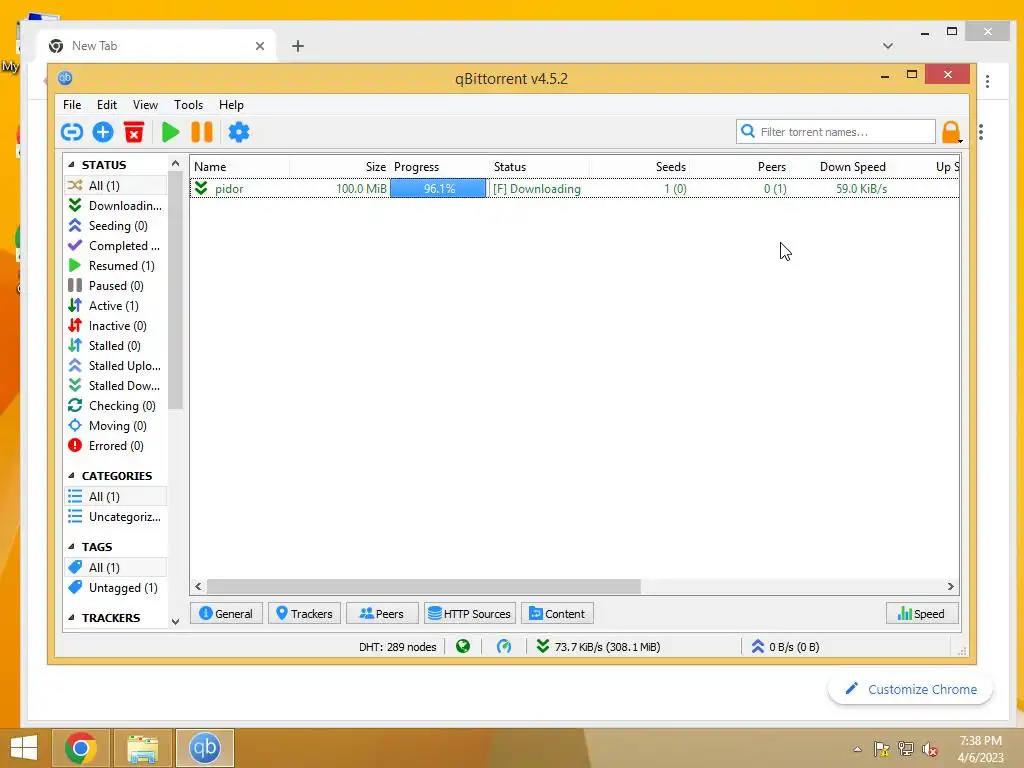Screen dimensions: 1024x768
Task: Click Customize Chrome in the Chrome window
Action: point(910,689)
